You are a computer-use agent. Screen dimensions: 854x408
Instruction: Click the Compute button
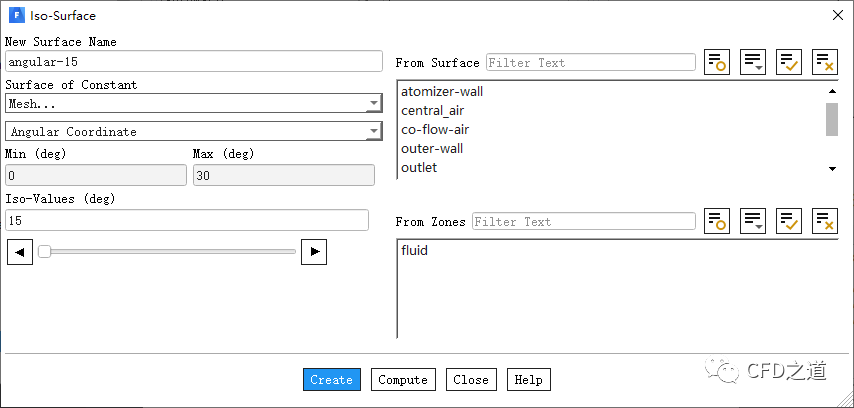pos(404,380)
